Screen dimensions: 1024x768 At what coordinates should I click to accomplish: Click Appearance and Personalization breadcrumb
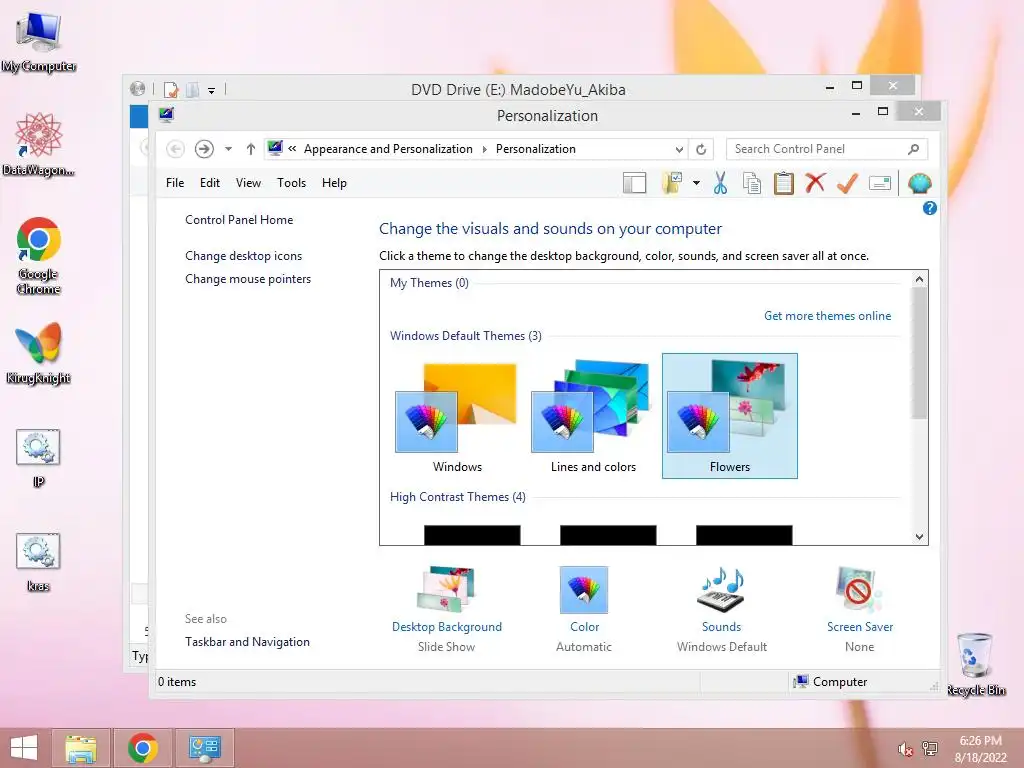click(388, 149)
